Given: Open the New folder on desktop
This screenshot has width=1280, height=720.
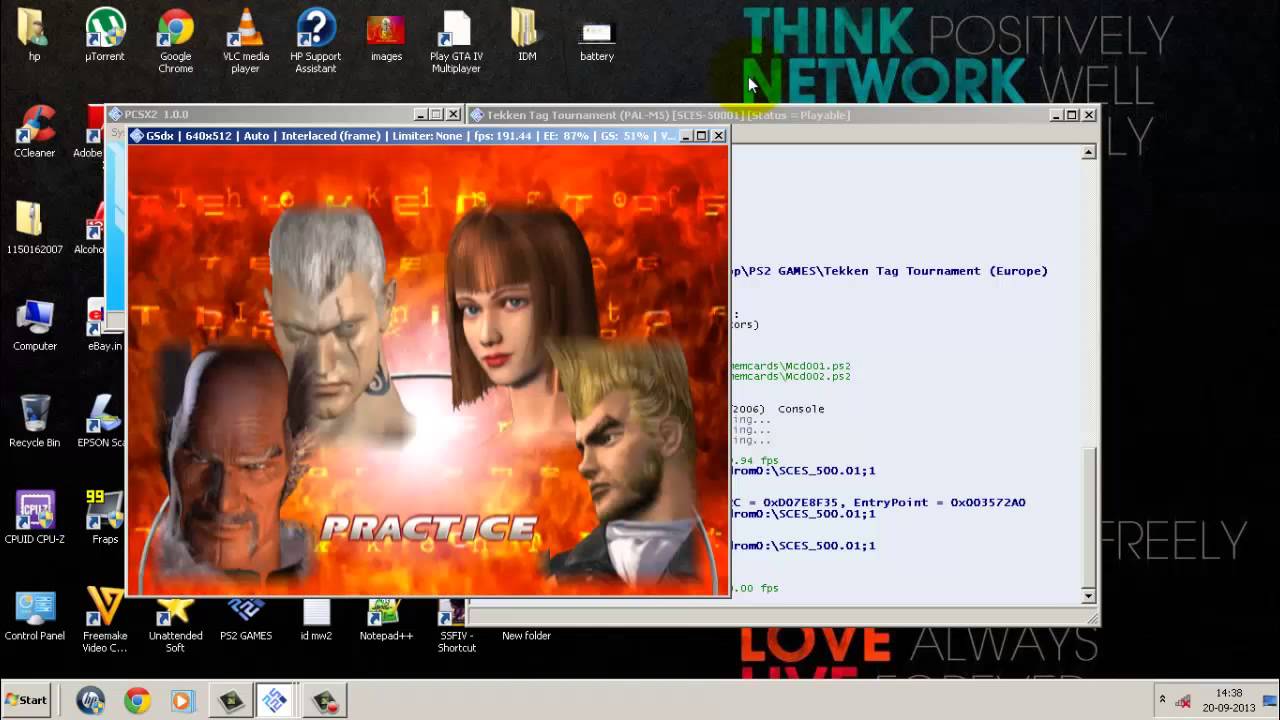Looking at the screenshot, I should [526, 635].
